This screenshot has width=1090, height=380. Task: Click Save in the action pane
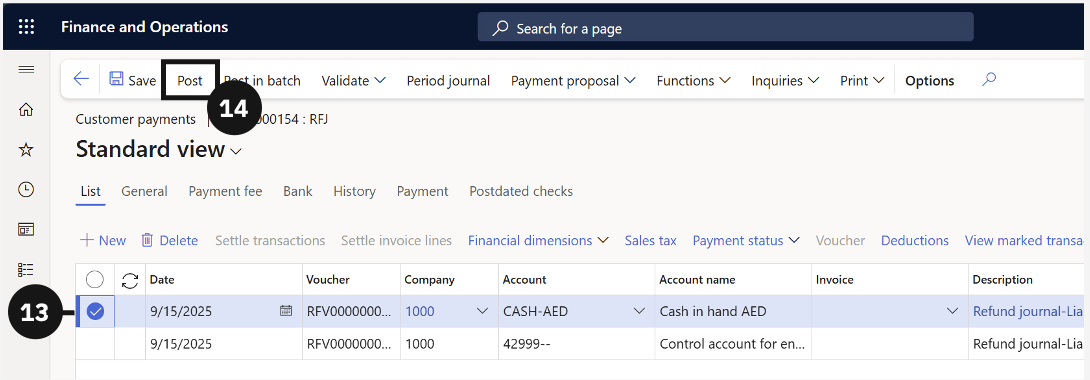[x=133, y=81]
